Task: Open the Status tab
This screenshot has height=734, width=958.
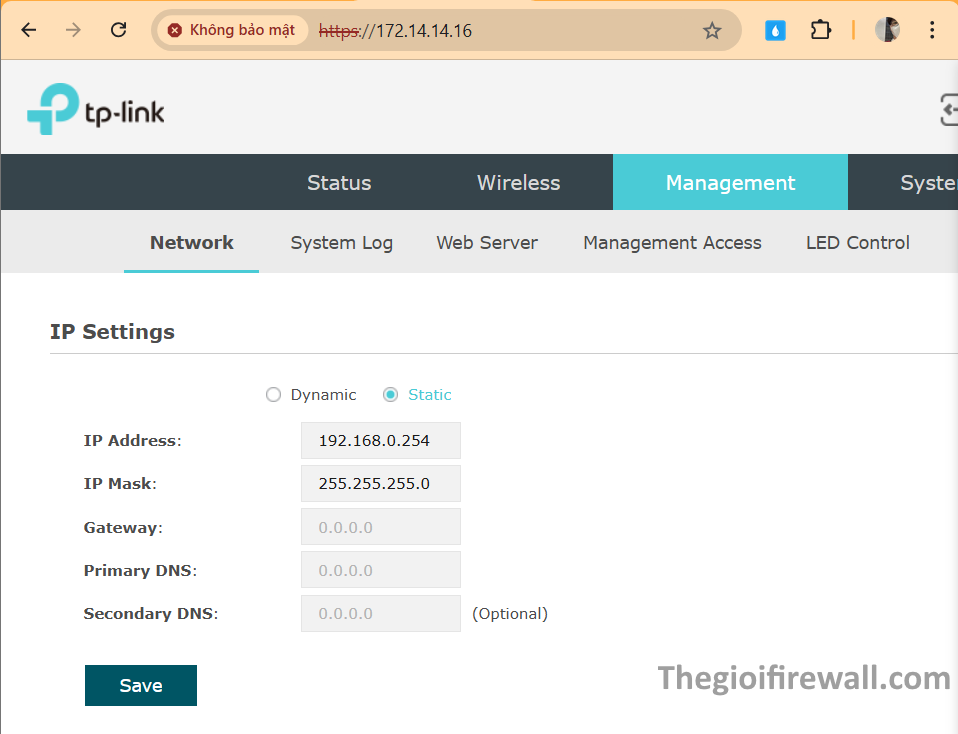Action: [x=339, y=183]
